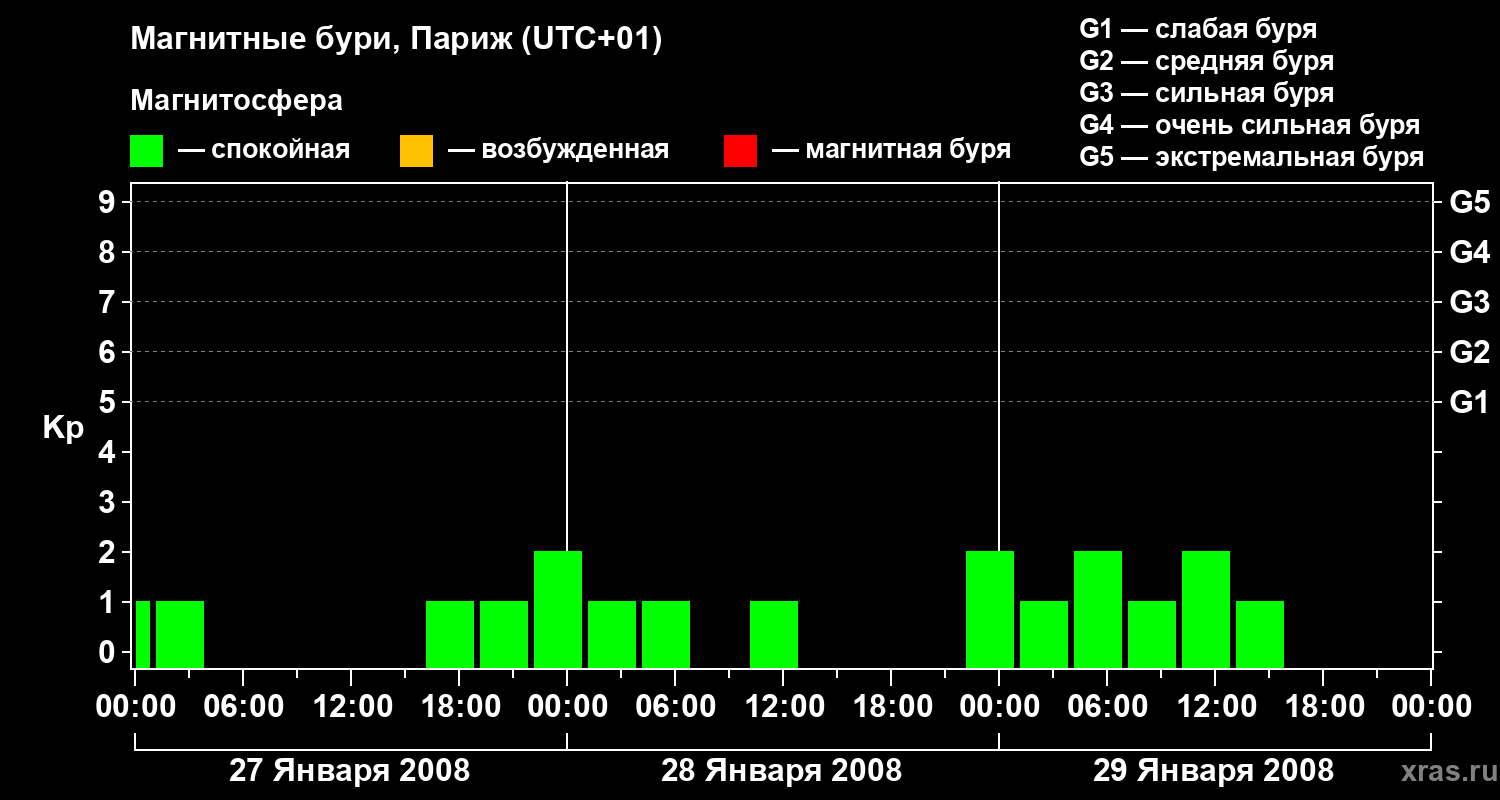Click the 18:00 time label of 28 January
The height and width of the screenshot is (800, 1500).
(891, 707)
